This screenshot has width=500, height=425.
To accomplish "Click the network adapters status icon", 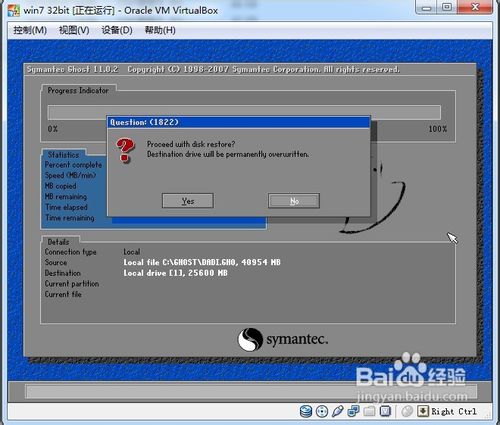I will 353,411.
